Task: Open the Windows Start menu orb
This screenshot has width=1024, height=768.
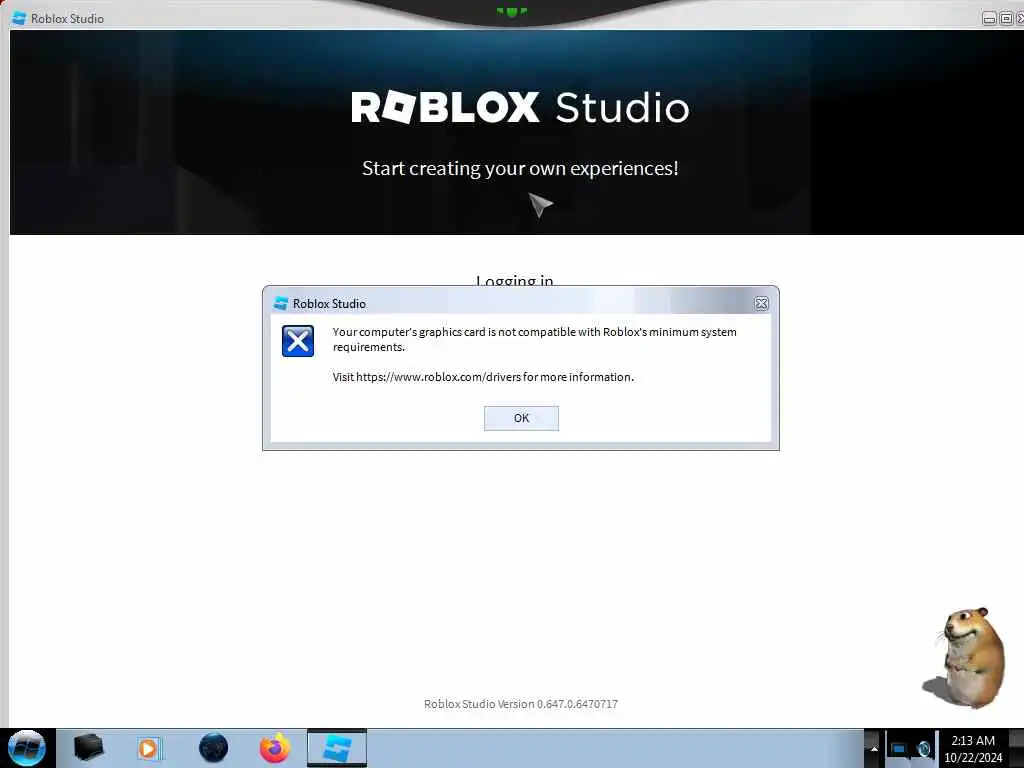Action: click(x=27, y=748)
